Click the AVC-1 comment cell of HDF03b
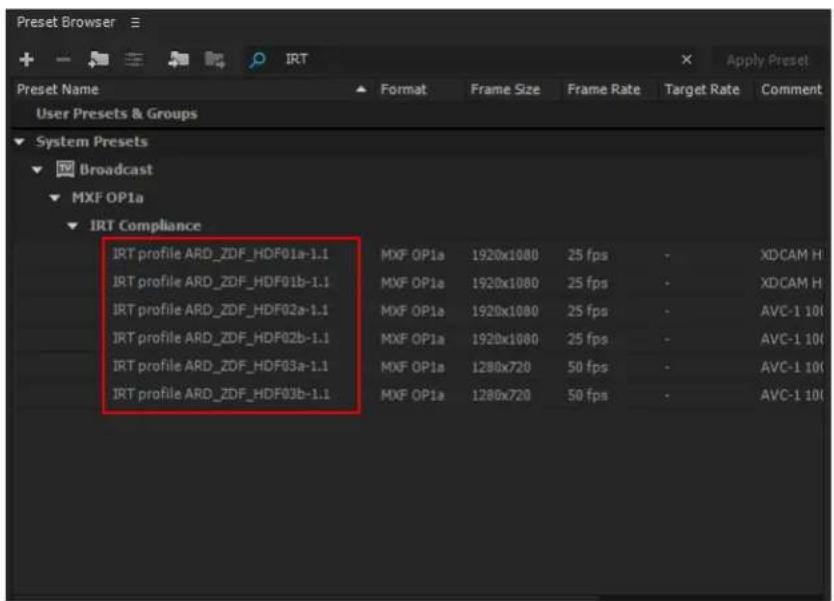 click(791, 396)
